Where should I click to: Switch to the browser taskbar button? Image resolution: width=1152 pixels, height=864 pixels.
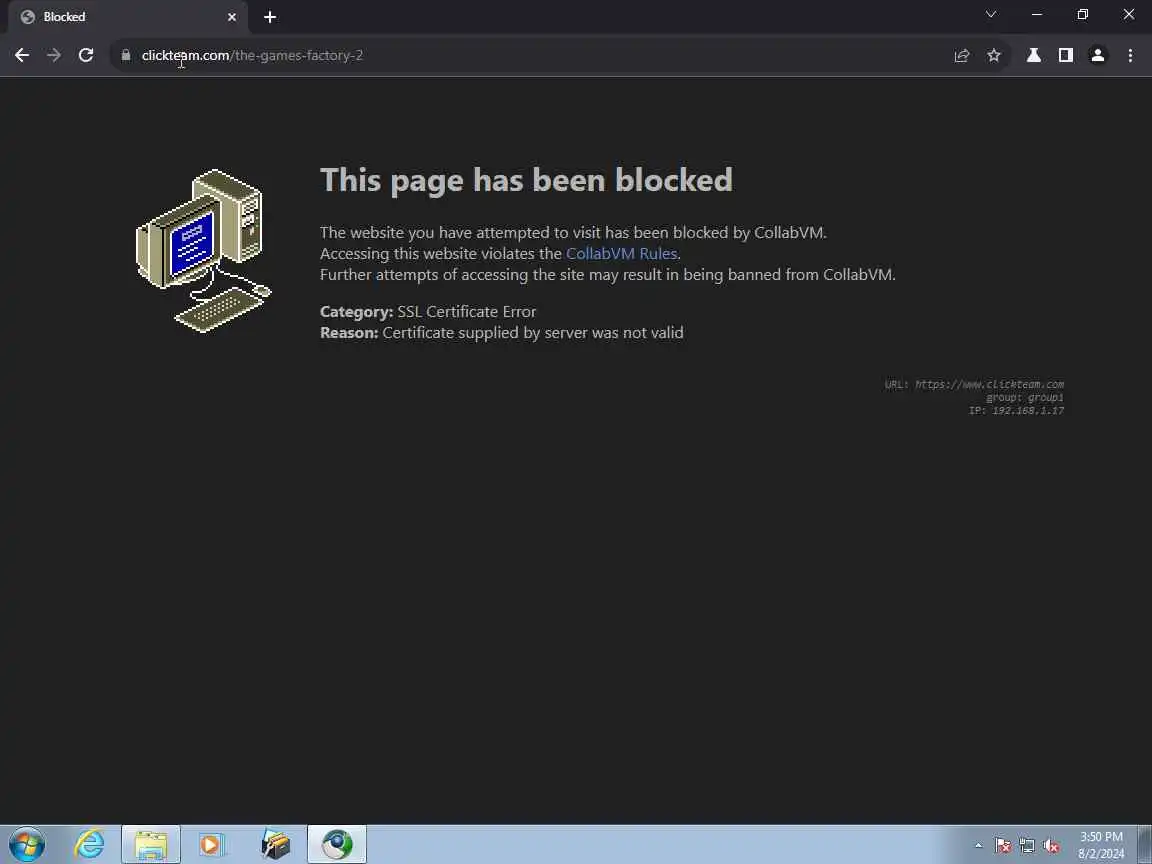[x=336, y=844]
